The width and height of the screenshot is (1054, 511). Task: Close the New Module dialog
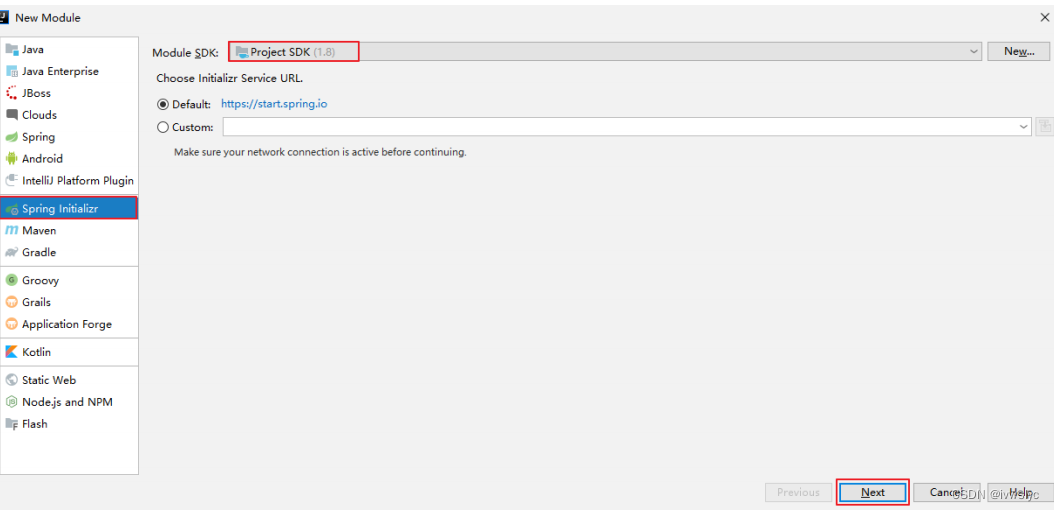(1044, 17)
